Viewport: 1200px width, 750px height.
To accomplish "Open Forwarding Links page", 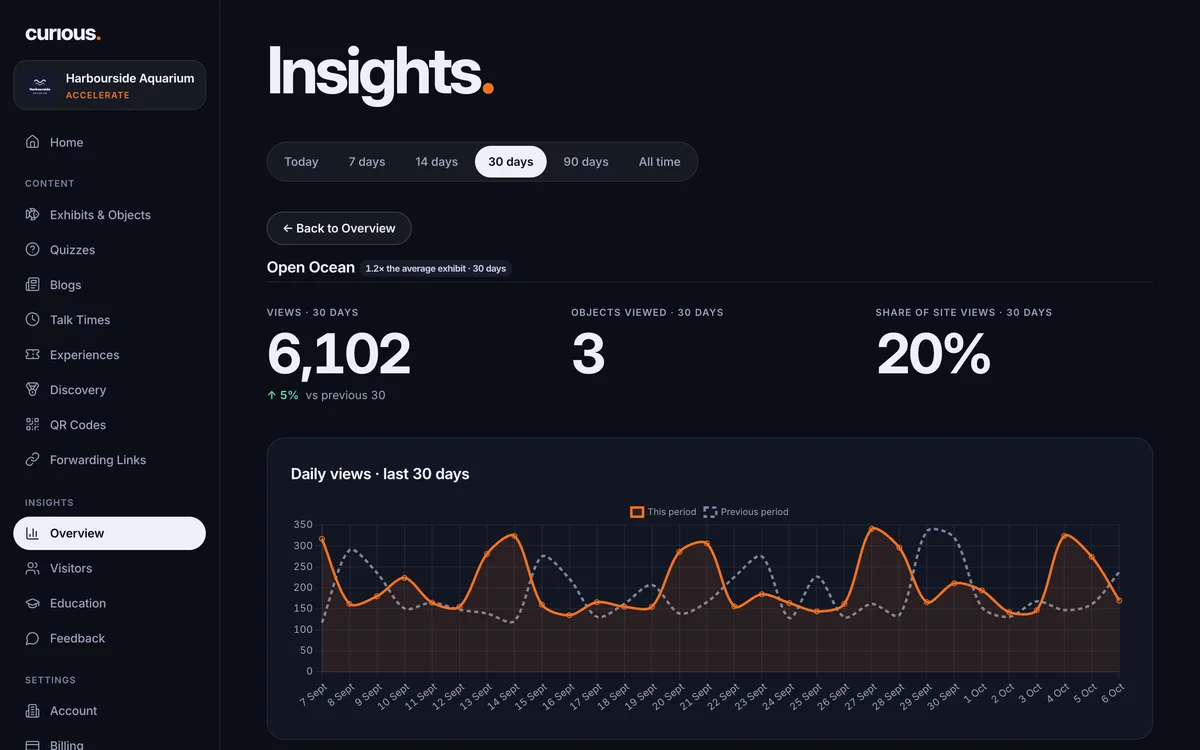I will tap(109, 460).
